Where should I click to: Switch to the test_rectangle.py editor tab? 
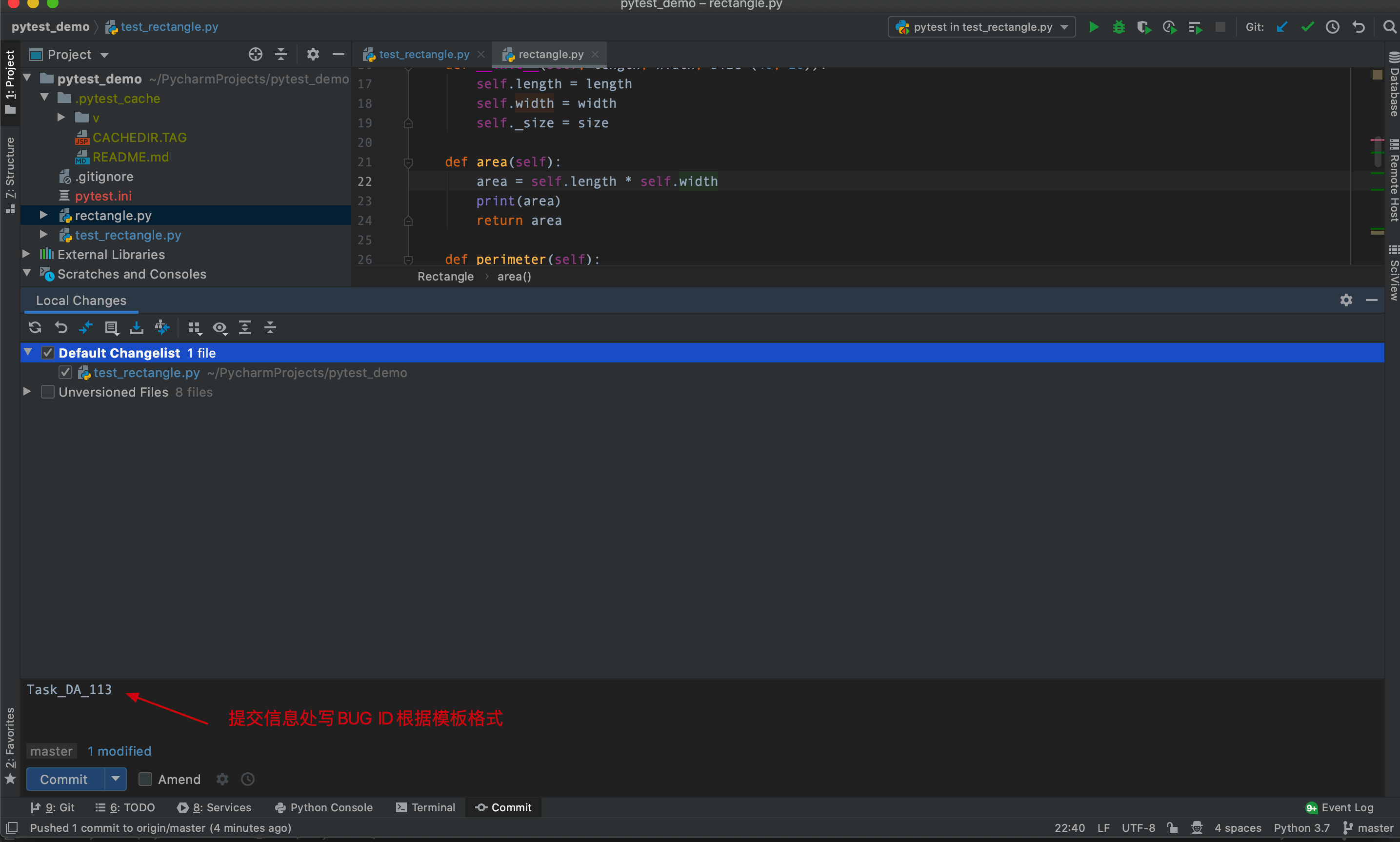pyautogui.click(x=423, y=54)
